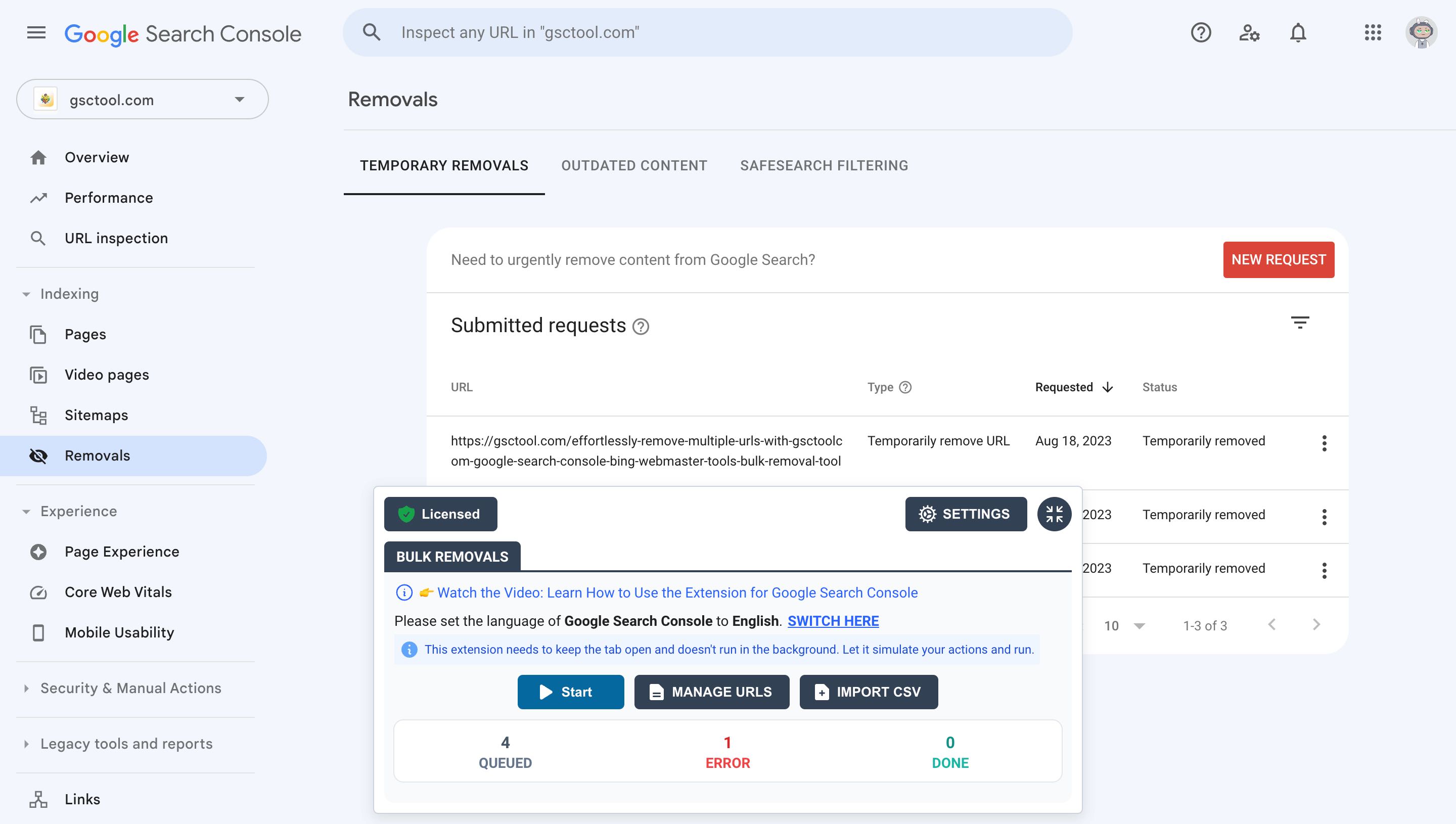Click the filter rows icon
Screen dimensions: 1456x824
[1300, 323]
